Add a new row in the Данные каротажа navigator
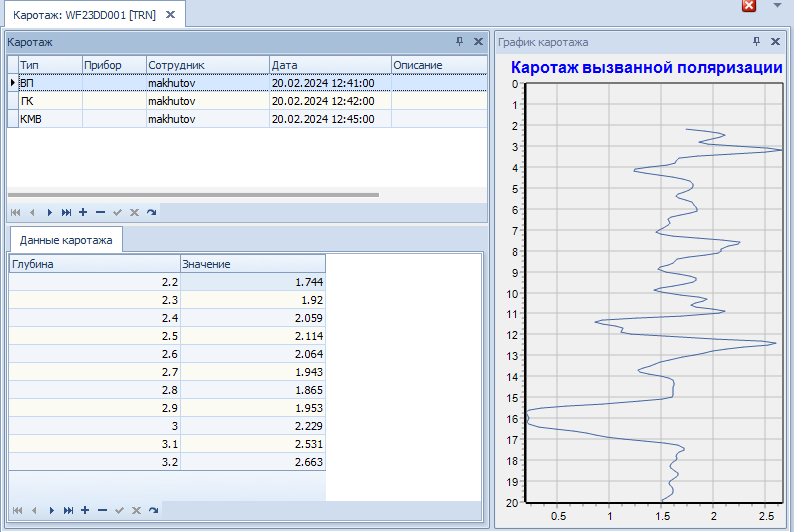Viewport: 794px width, 532px height. pyautogui.click(x=83, y=510)
